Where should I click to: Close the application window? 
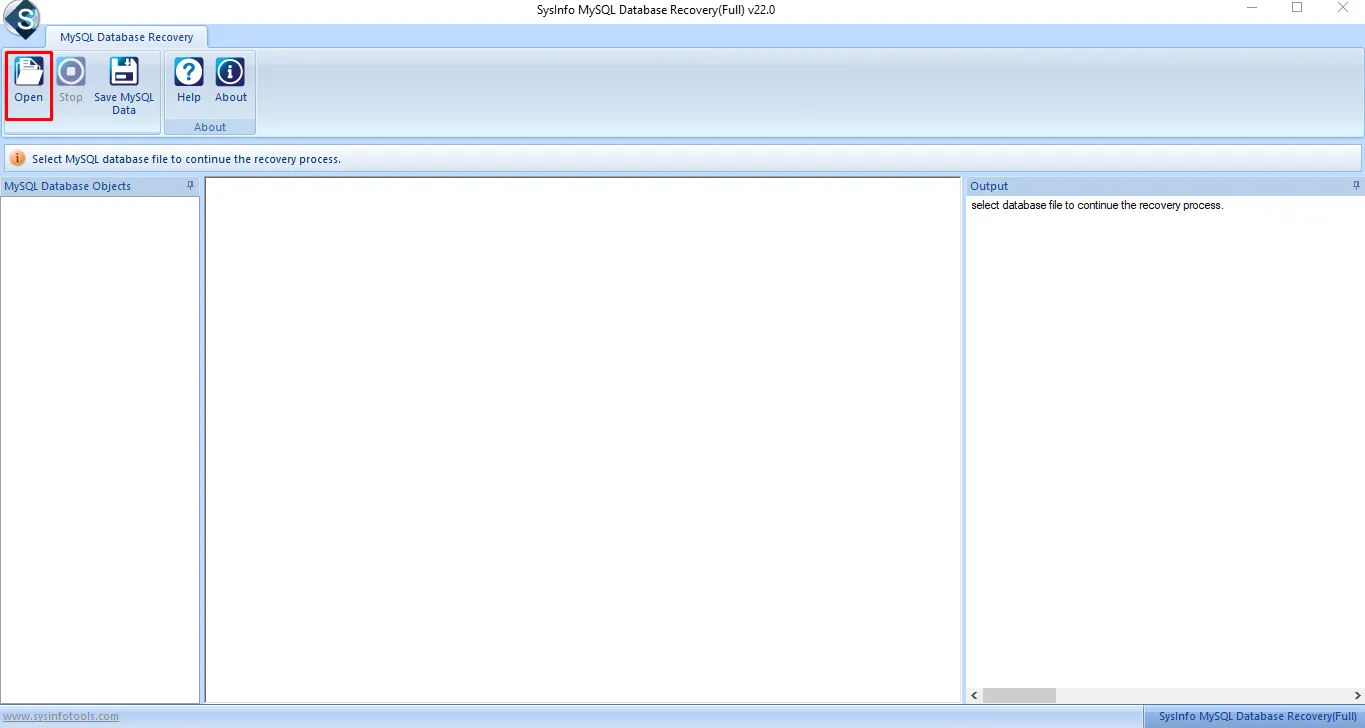[1343, 8]
